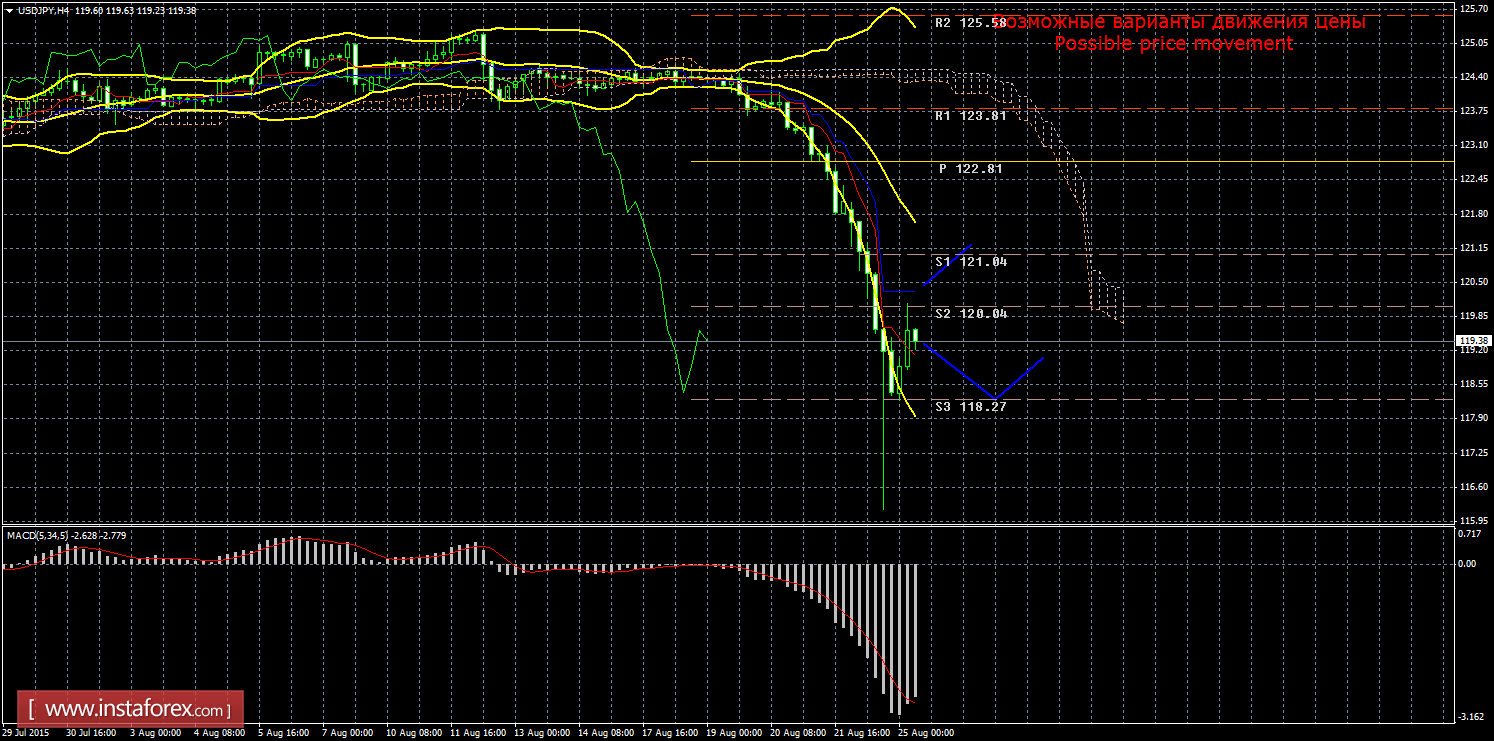Click the R2 125.58 resistance label

[970, 22]
